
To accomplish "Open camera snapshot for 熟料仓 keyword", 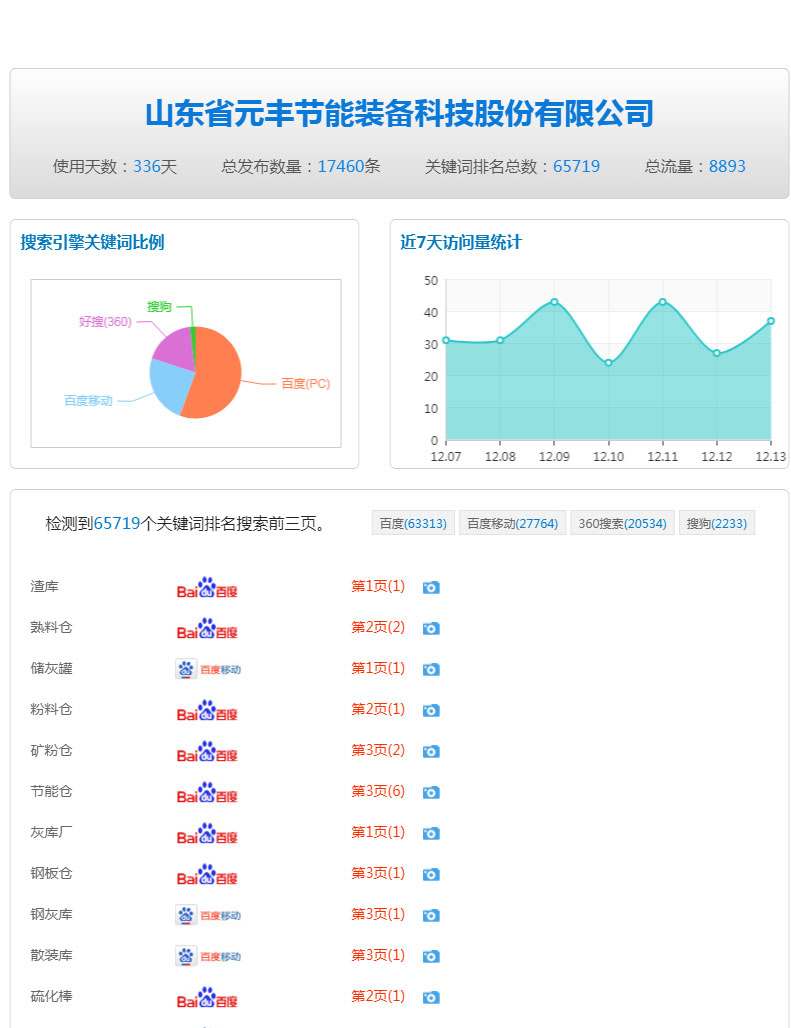I will [x=431, y=629].
